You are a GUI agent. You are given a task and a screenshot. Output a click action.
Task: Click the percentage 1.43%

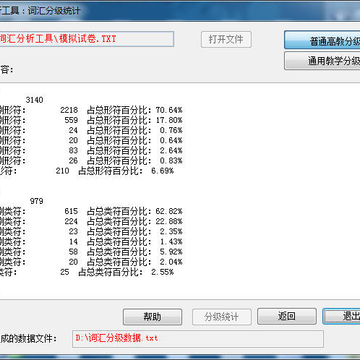(171, 242)
